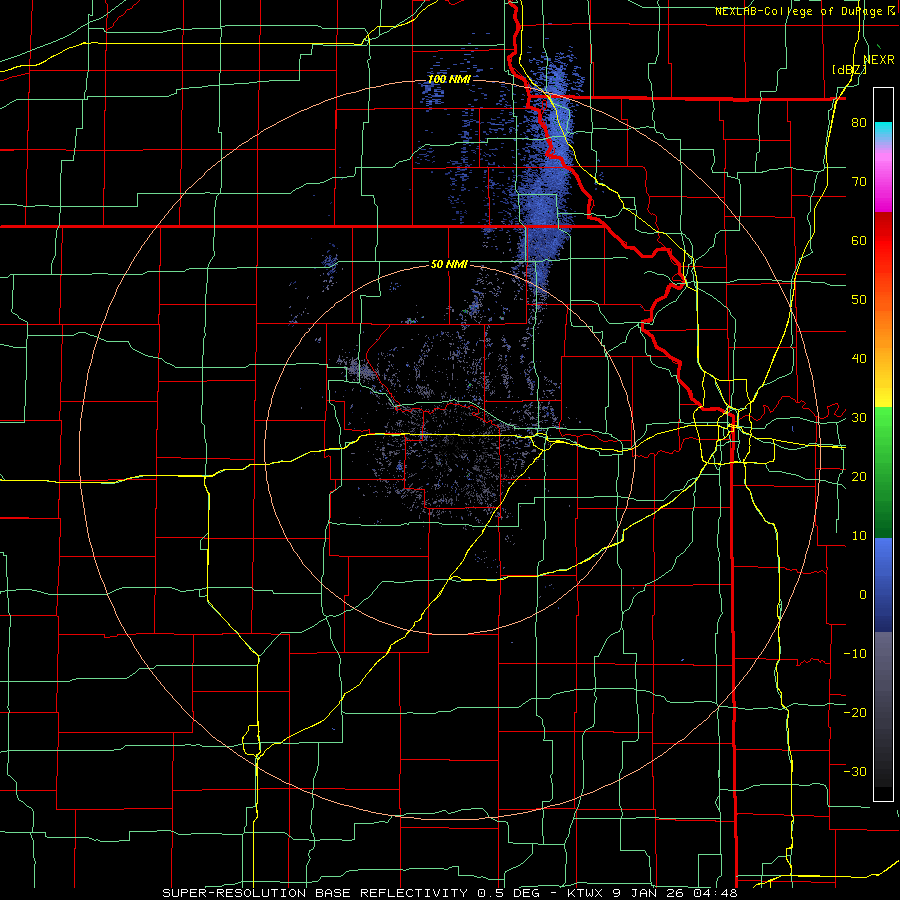This screenshot has width=900, height=900.
Task: Click the -10 value on the dBZ scale
Action: coord(855,654)
